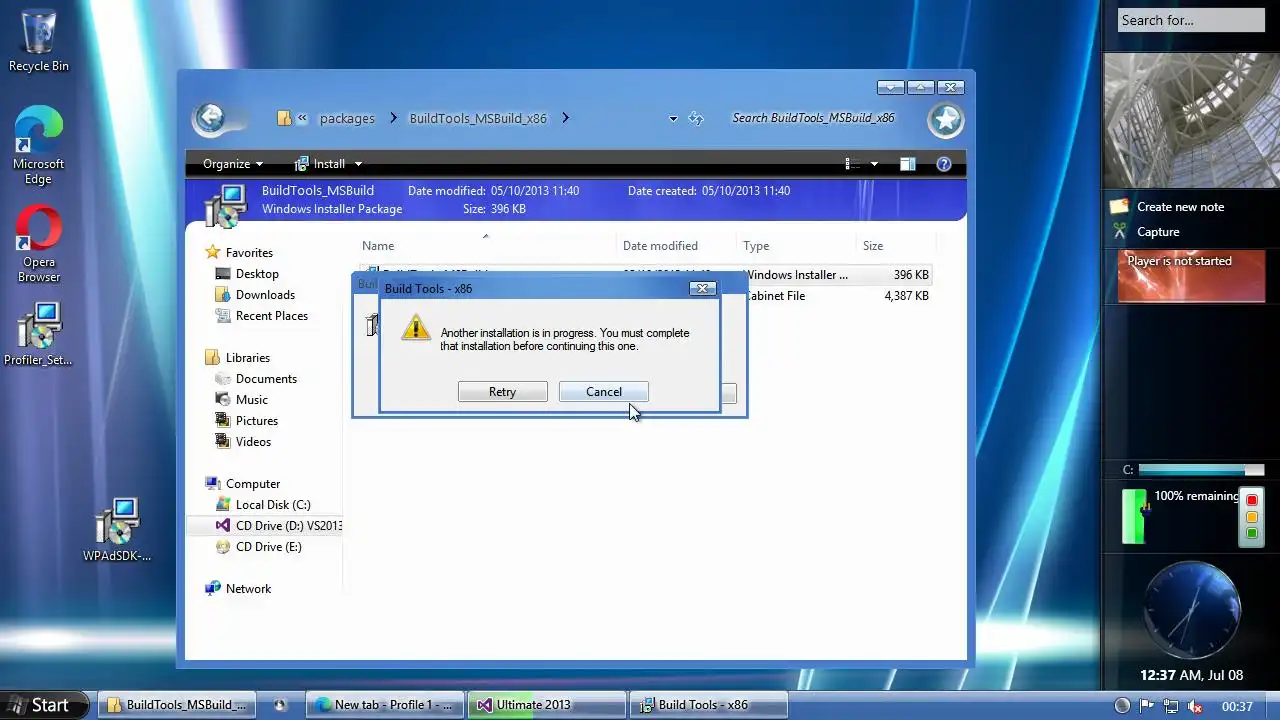Launch Microsoft Edge desktop icon
The image size is (1280, 720).
38,145
